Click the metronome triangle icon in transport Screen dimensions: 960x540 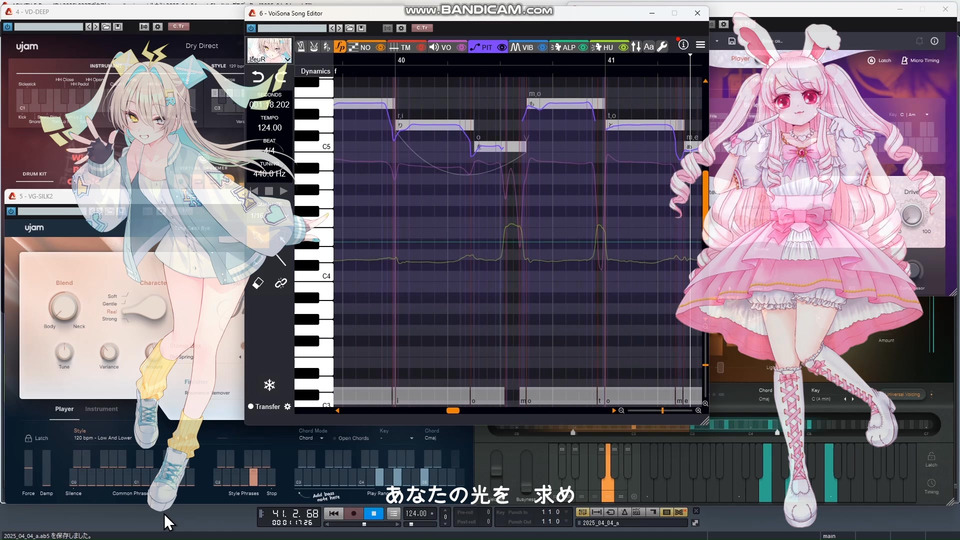(x=624, y=512)
